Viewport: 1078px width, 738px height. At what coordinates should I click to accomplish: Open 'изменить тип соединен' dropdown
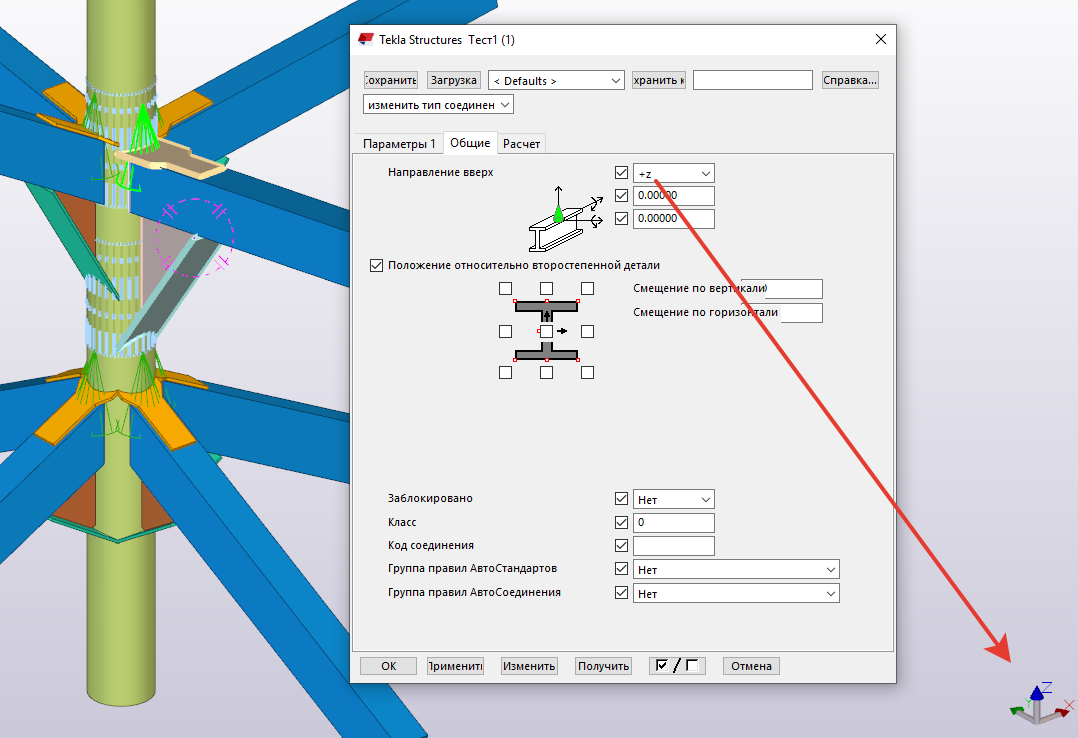coord(438,105)
